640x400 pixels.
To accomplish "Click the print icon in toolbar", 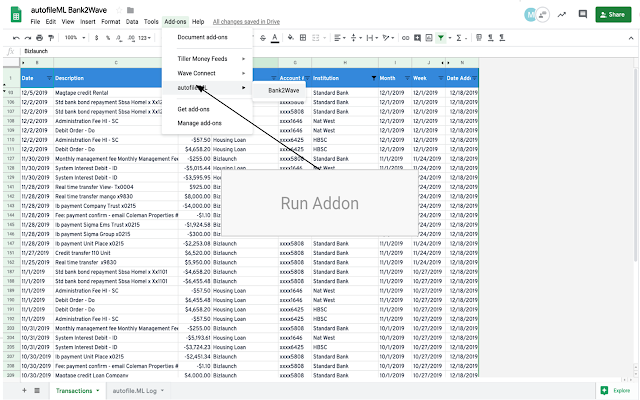I will click(x=39, y=38).
